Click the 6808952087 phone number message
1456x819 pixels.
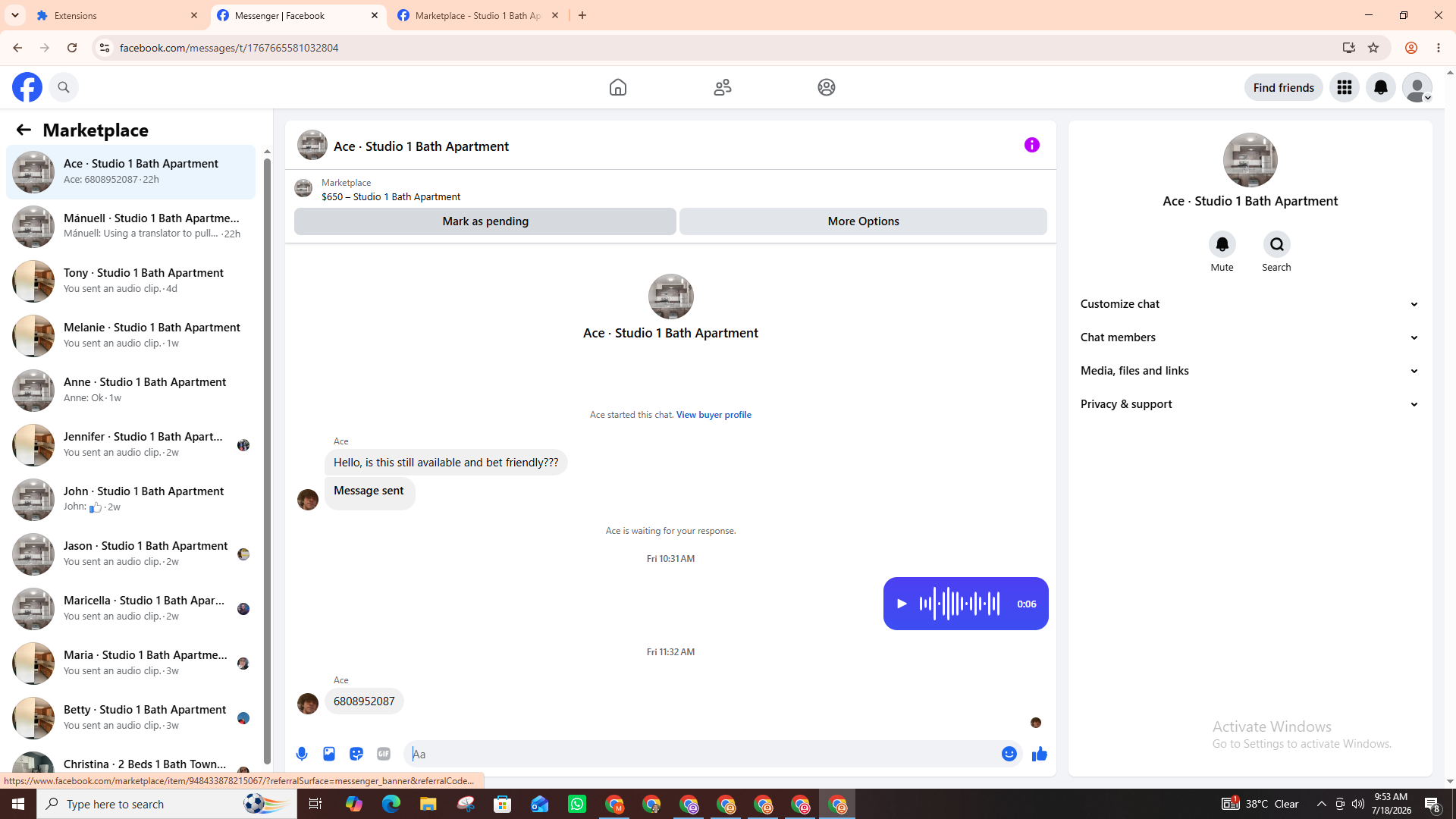[x=364, y=701]
